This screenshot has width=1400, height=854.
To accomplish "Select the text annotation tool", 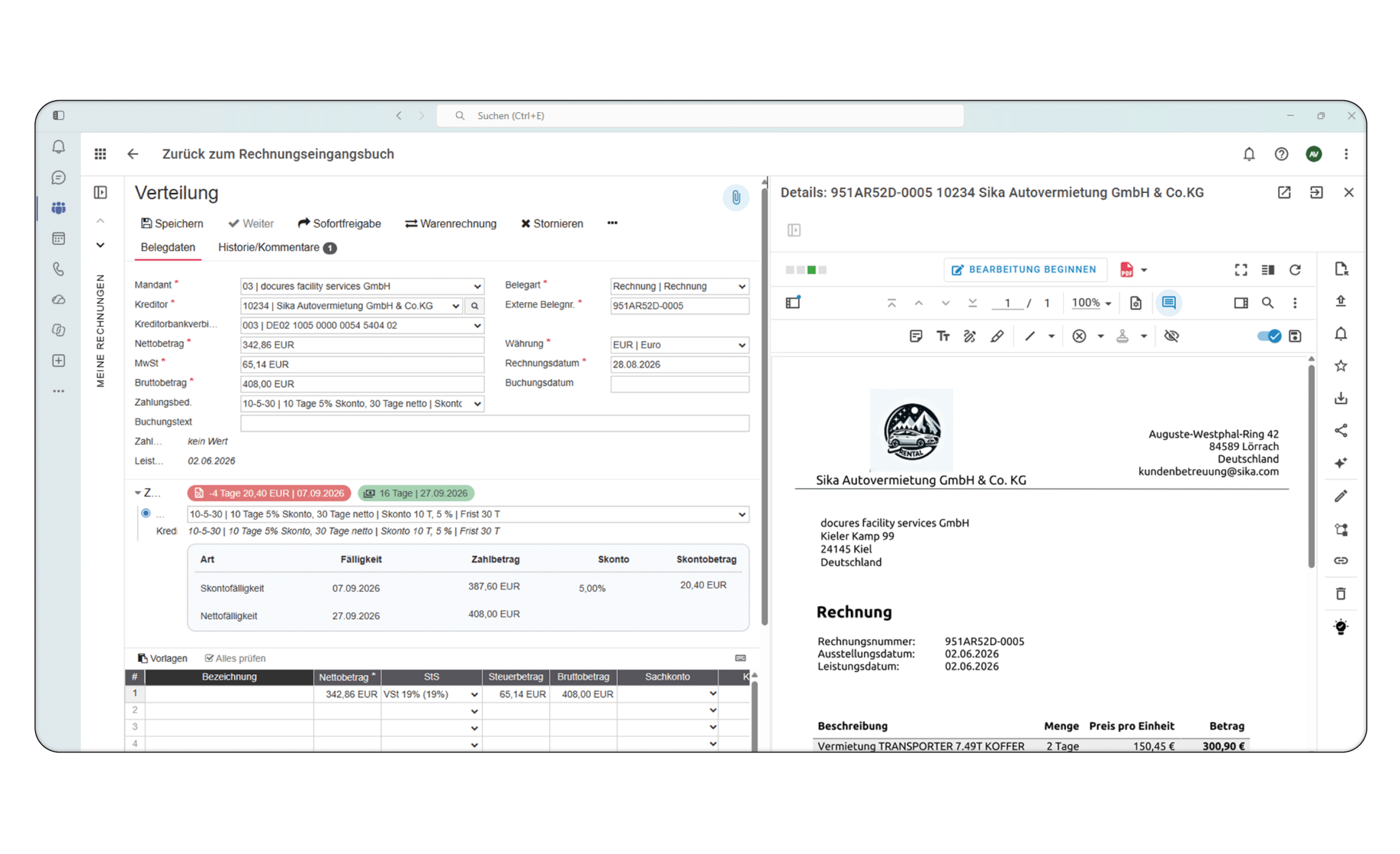I will [x=943, y=336].
